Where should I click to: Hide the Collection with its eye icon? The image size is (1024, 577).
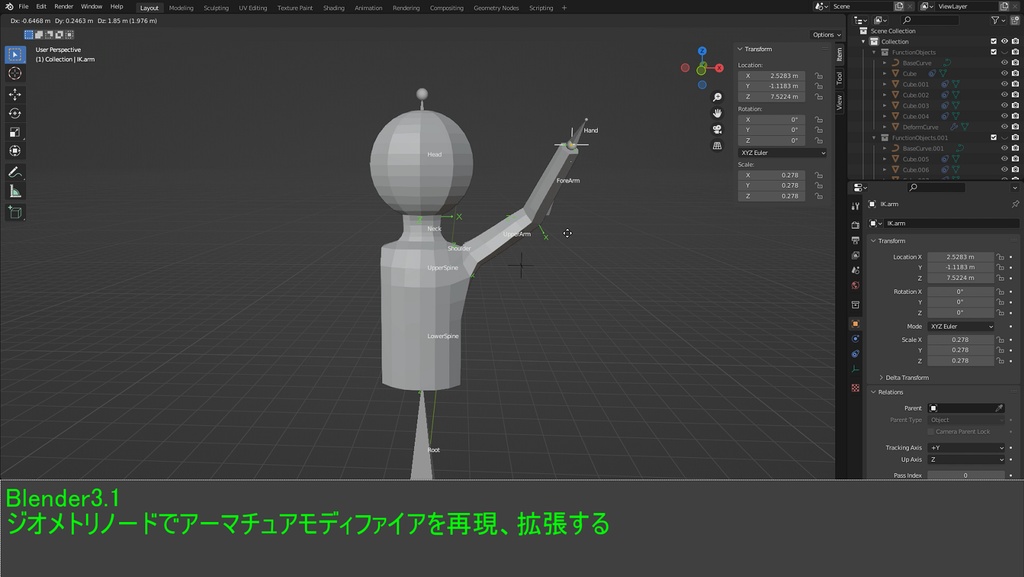pos(1004,41)
